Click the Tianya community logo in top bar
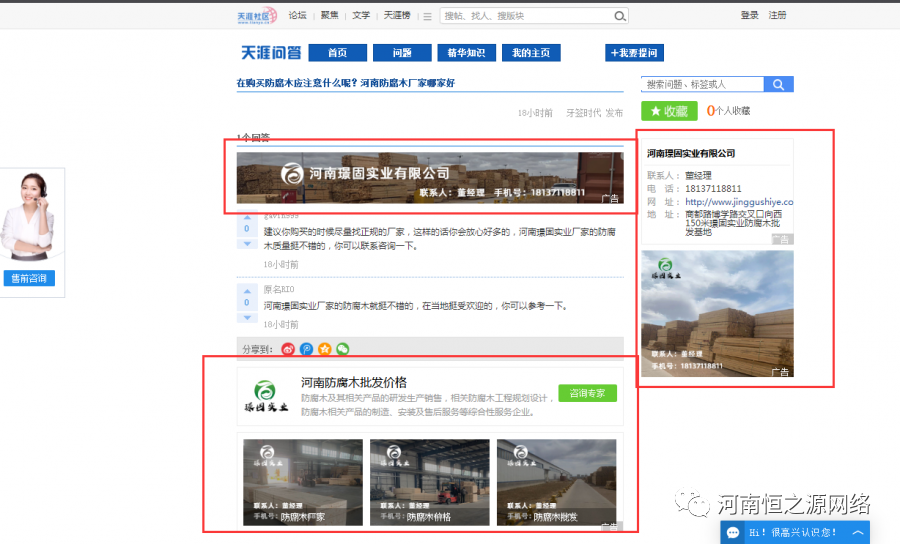The image size is (900, 544). [257, 15]
